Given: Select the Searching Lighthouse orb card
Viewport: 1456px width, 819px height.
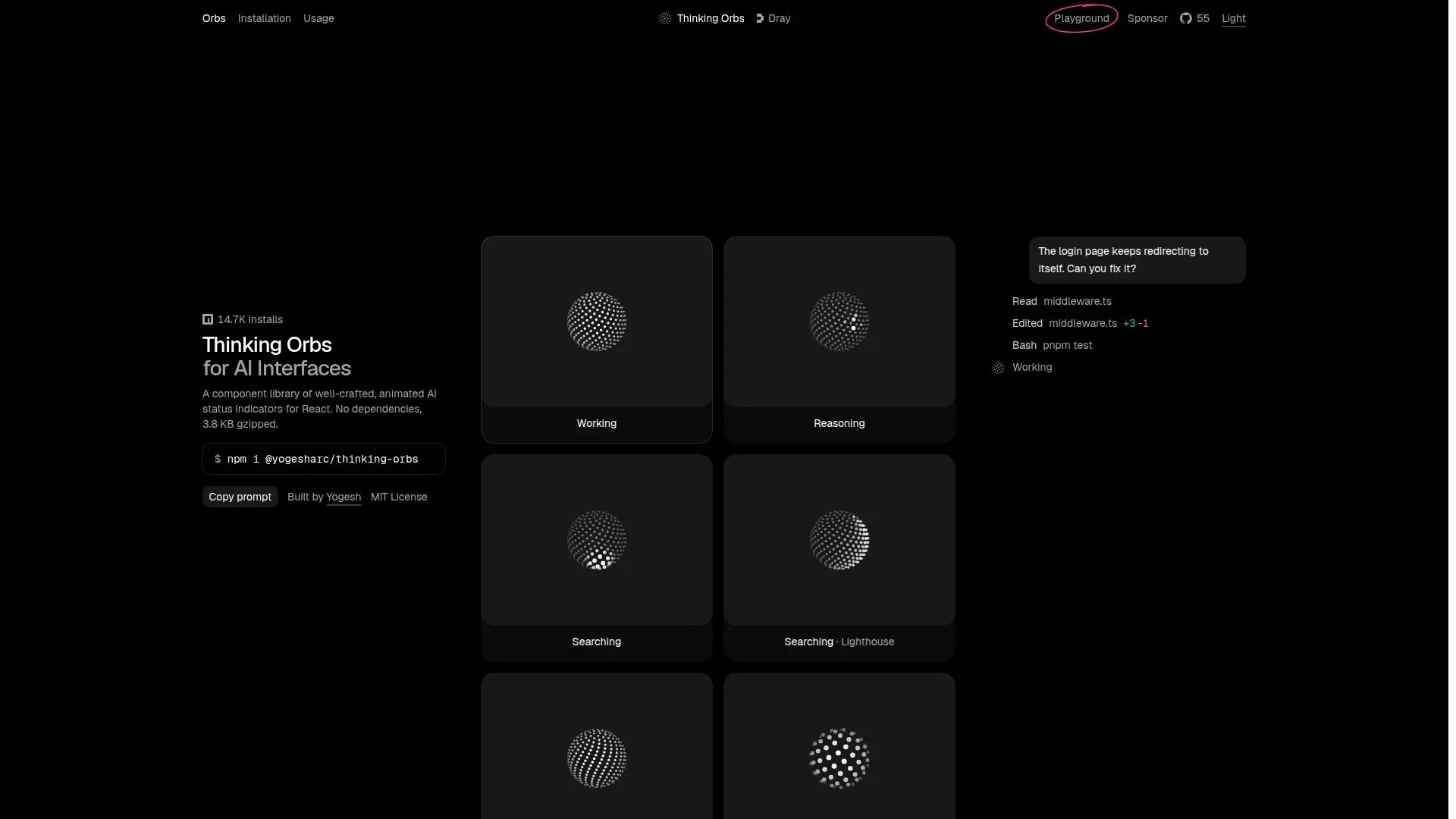Looking at the screenshot, I should coord(839,558).
